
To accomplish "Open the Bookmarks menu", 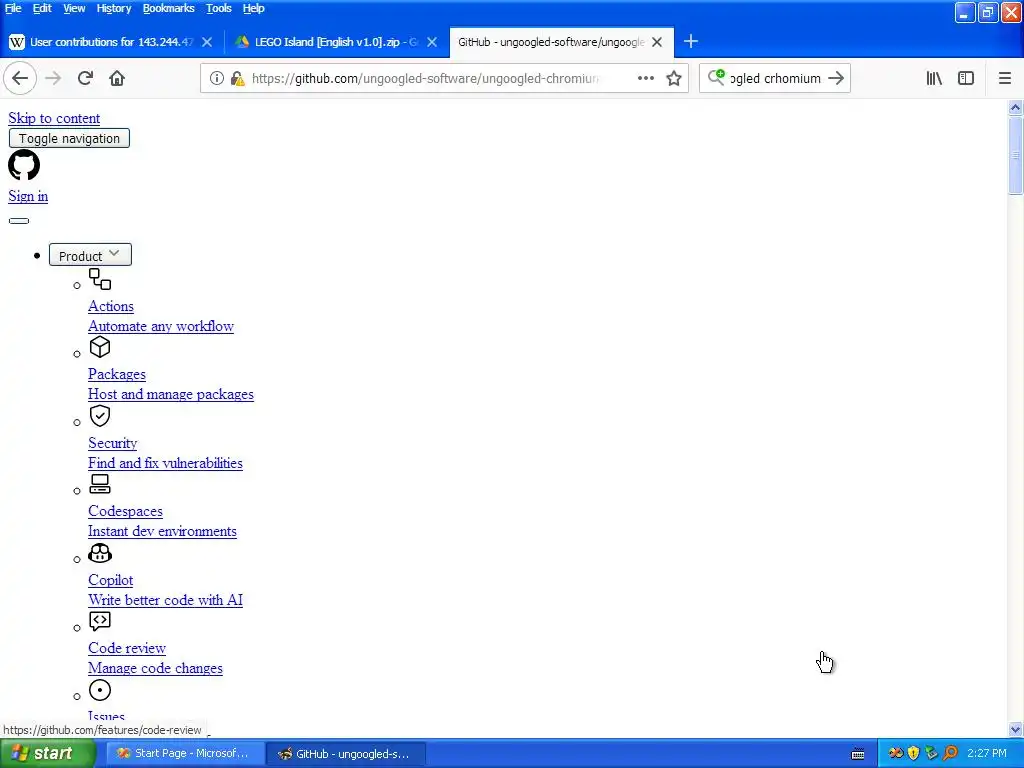I will click(x=168, y=8).
